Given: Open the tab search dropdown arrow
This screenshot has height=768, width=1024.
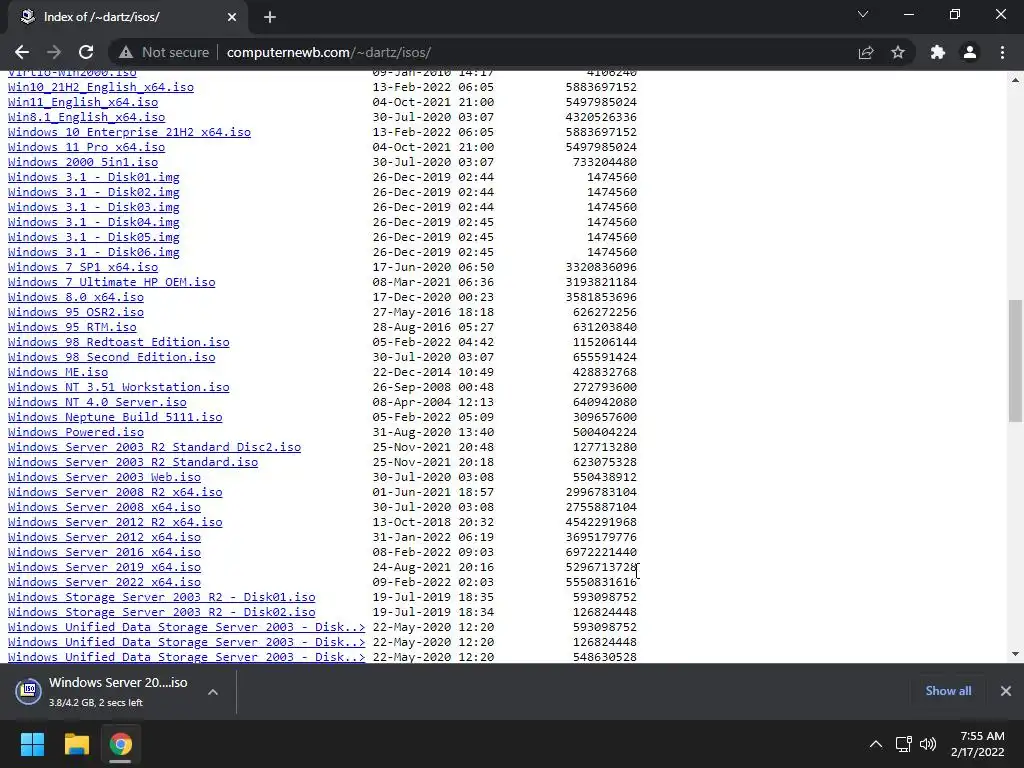Looking at the screenshot, I should (863, 14).
